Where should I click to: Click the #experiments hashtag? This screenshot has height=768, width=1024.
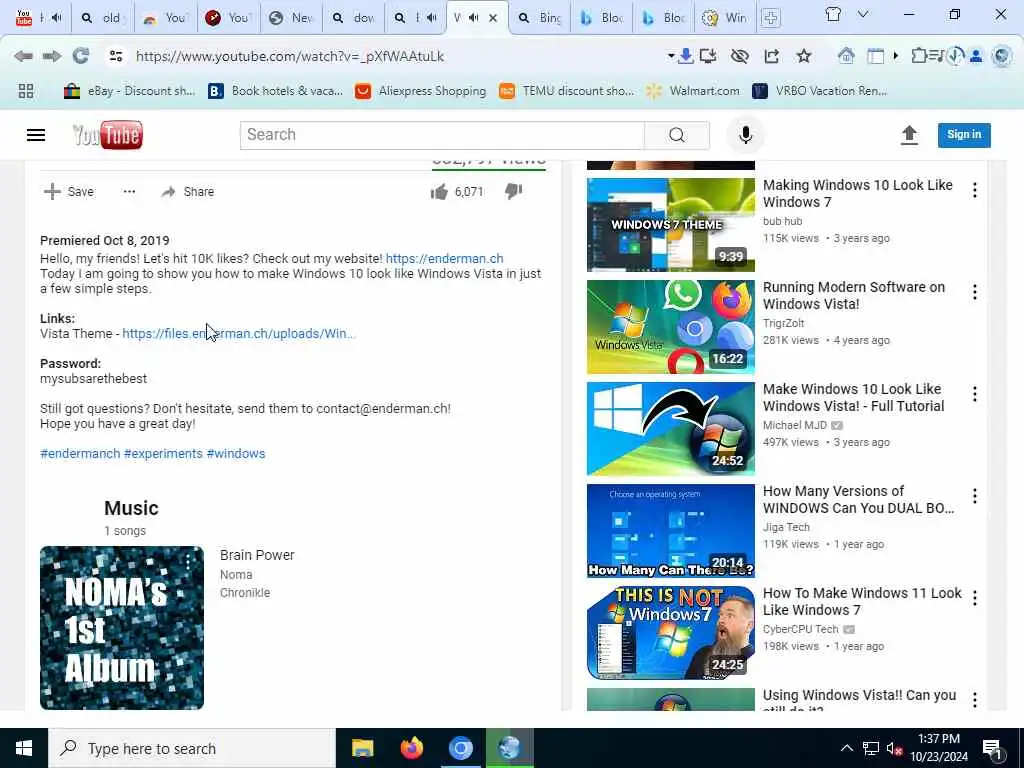(x=163, y=453)
